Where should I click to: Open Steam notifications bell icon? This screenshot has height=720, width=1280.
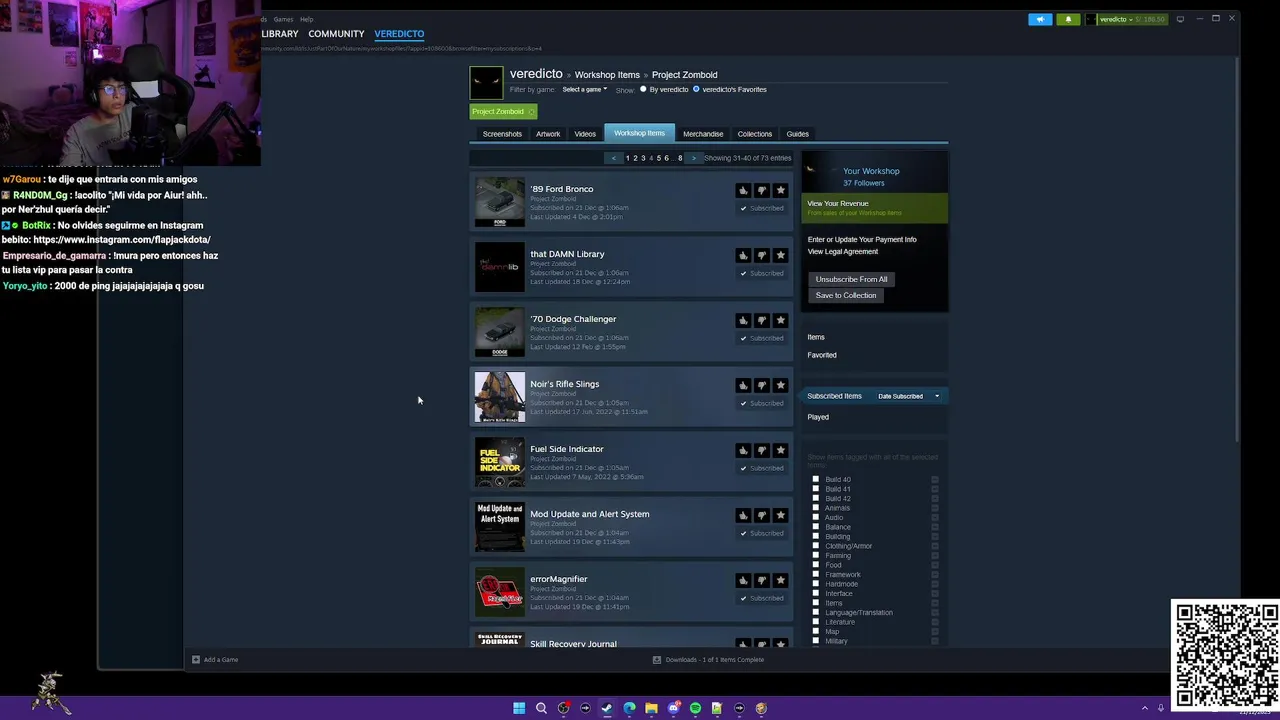point(1068,19)
